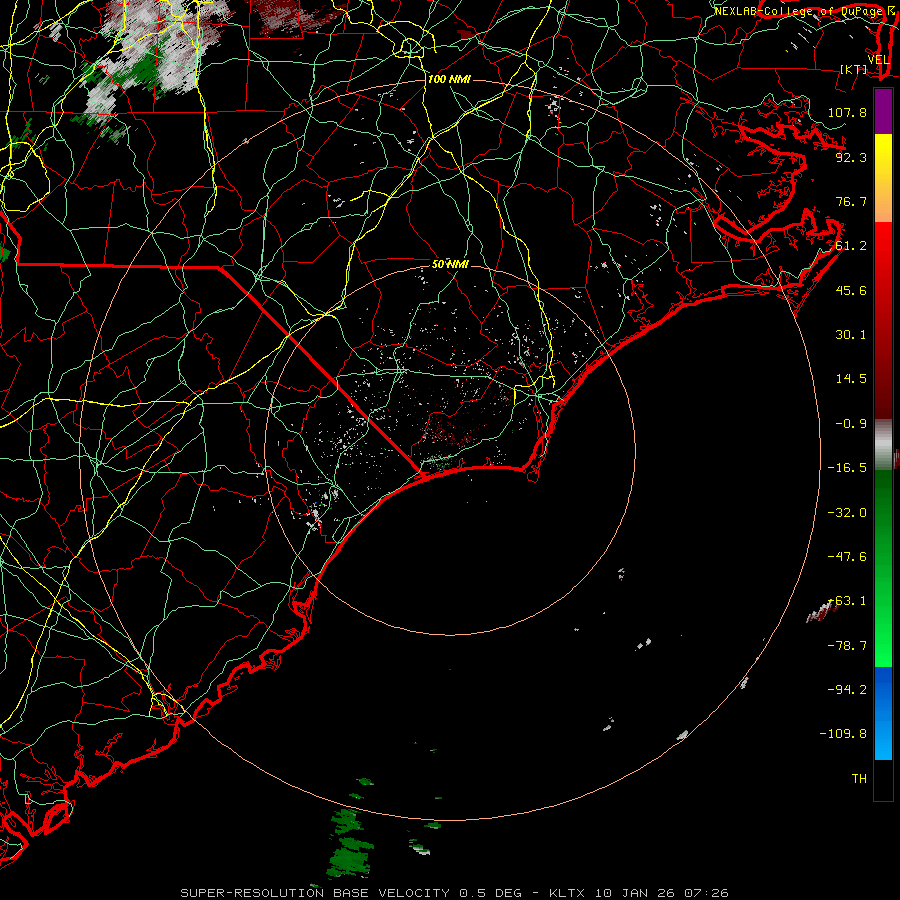This screenshot has height=900, width=900.
Task: Click the -16.5 legend value
Action: pyautogui.click(x=847, y=468)
